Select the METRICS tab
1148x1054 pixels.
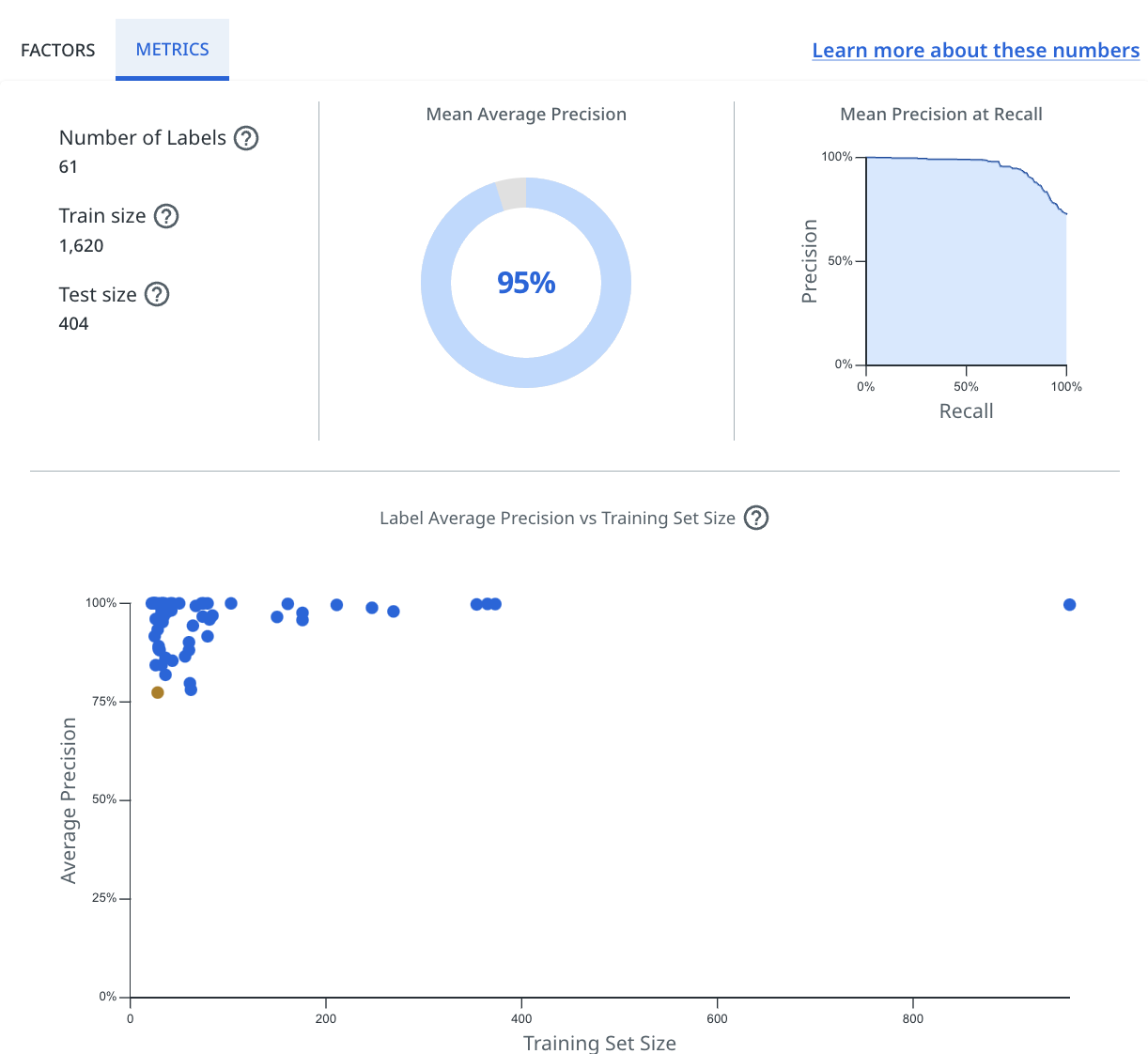click(172, 50)
